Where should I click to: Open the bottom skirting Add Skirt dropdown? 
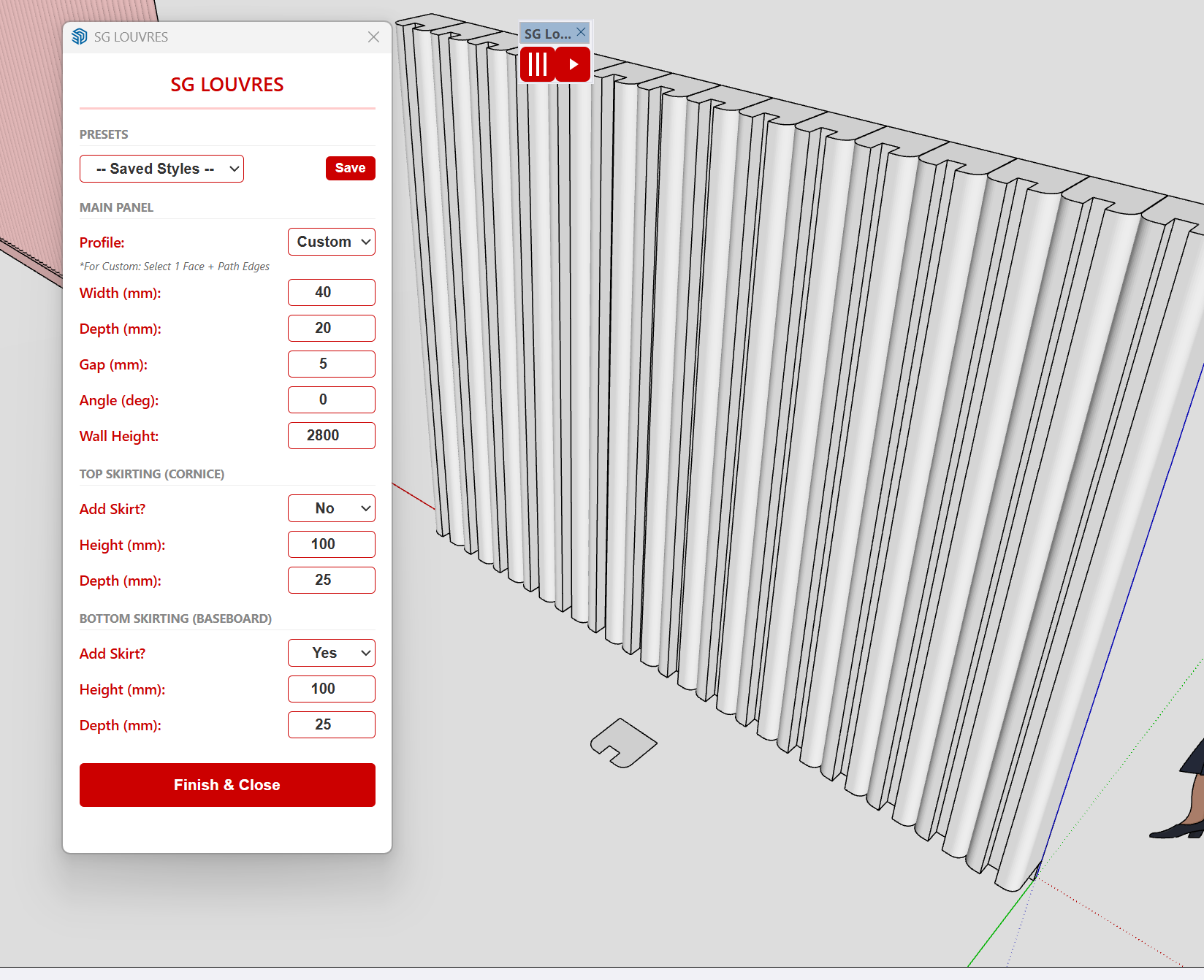332,653
